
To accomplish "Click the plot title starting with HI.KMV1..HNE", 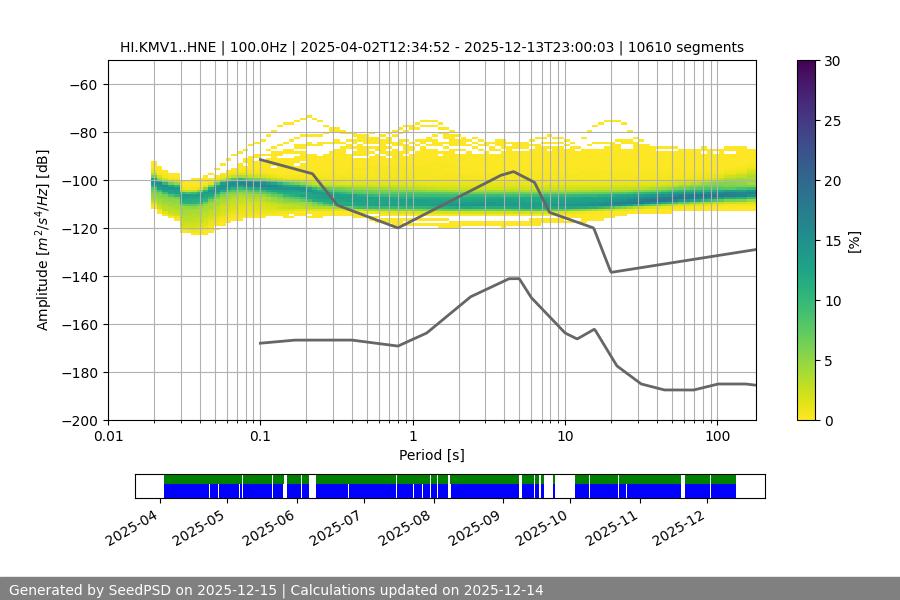I will (431, 47).
